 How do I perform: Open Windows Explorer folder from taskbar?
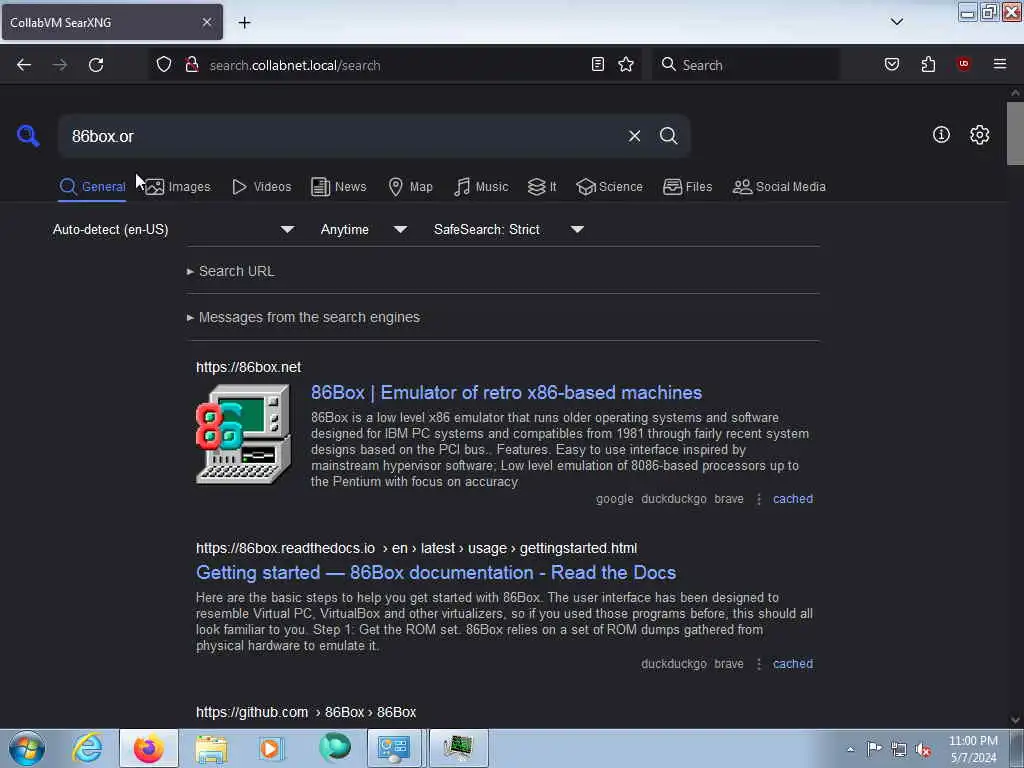(210, 748)
